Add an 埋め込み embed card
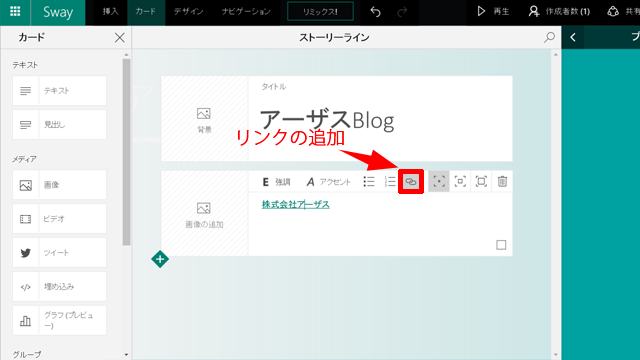The width and height of the screenshot is (640, 360). [60, 287]
